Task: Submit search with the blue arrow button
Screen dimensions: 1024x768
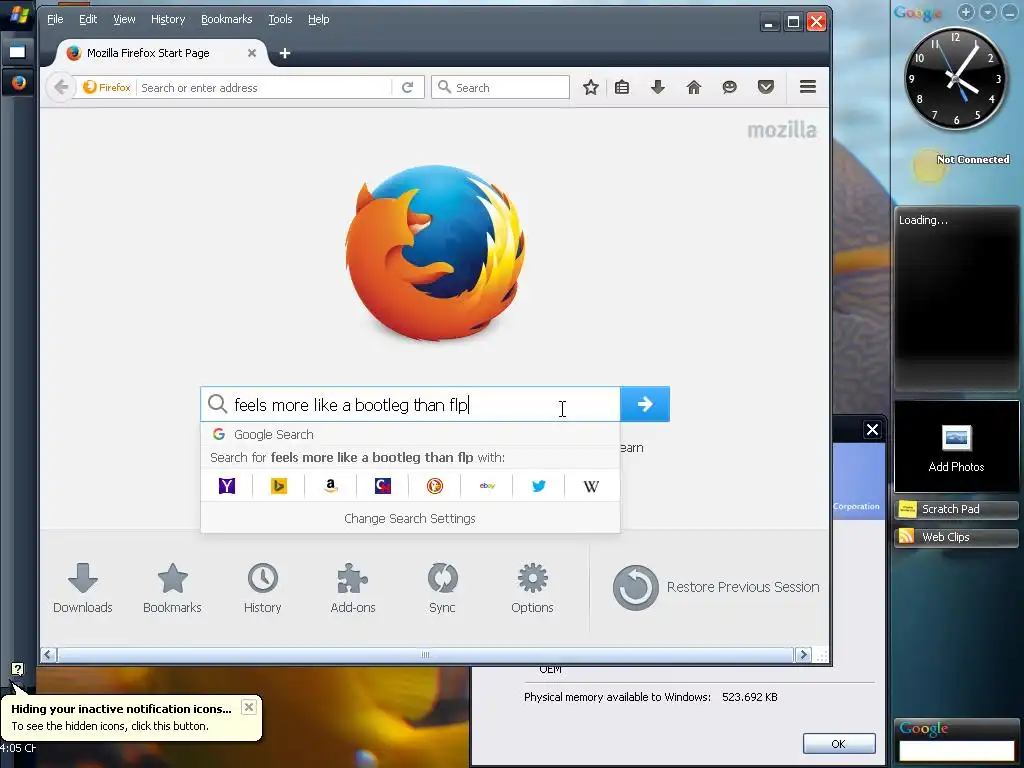Action: pyautogui.click(x=645, y=404)
